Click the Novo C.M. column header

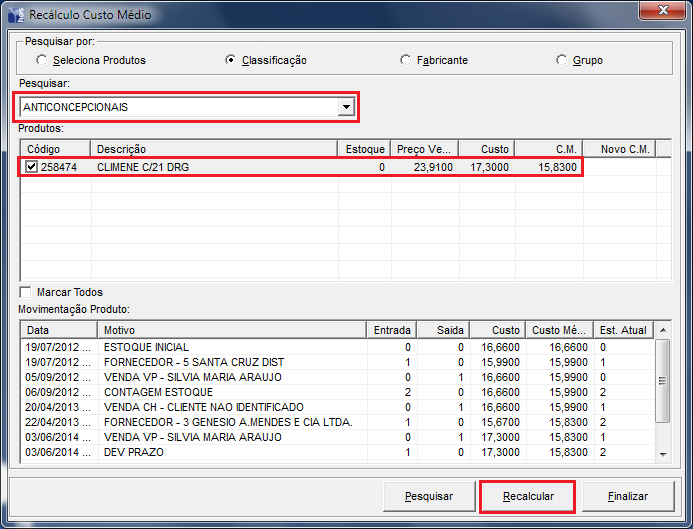[x=626, y=149]
